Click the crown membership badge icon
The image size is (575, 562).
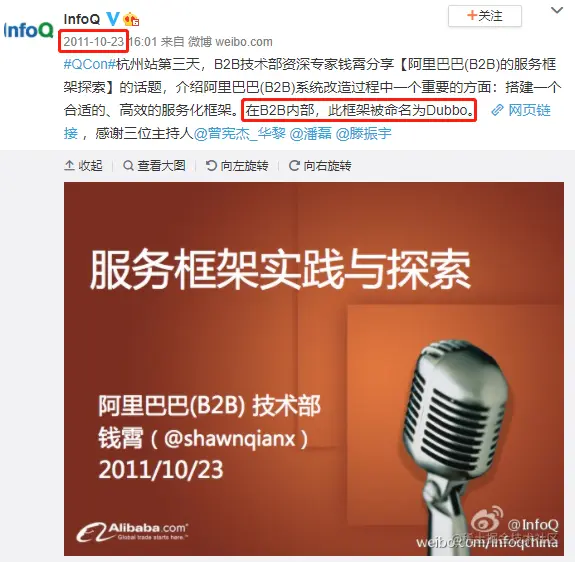pyautogui.click(x=131, y=19)
